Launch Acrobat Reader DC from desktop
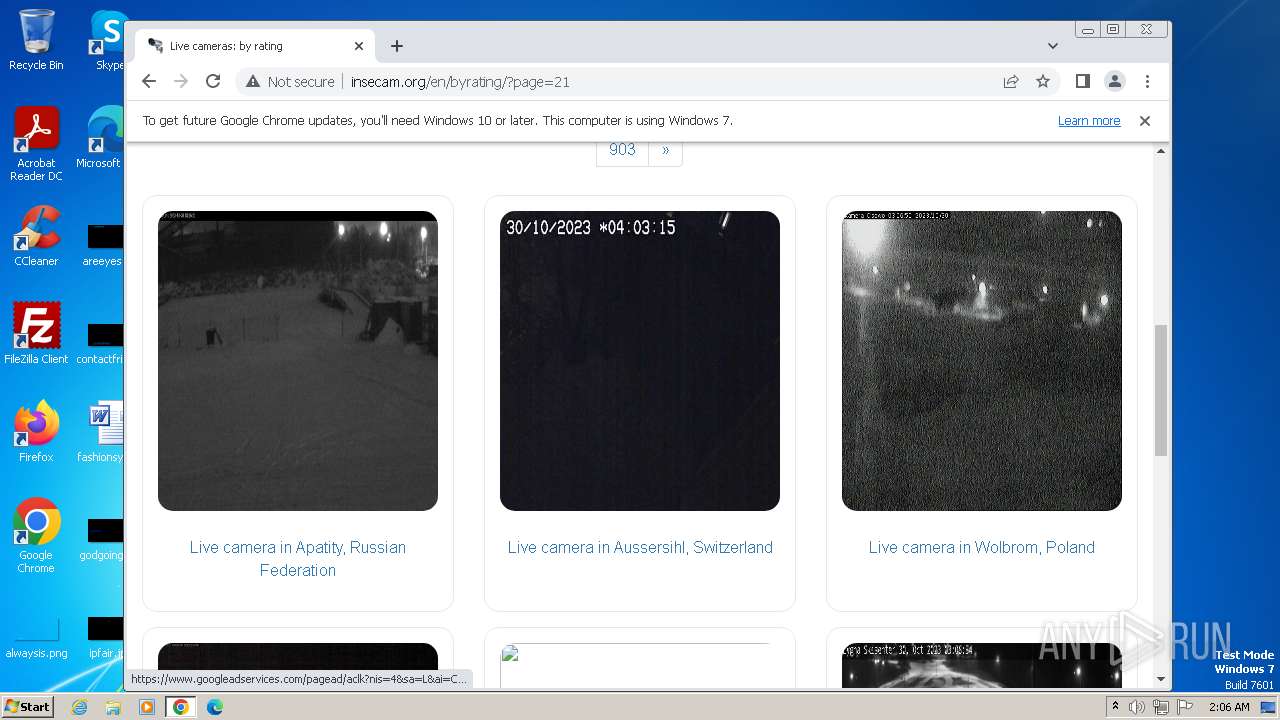 pyautogui.click(x=36, y=144)
